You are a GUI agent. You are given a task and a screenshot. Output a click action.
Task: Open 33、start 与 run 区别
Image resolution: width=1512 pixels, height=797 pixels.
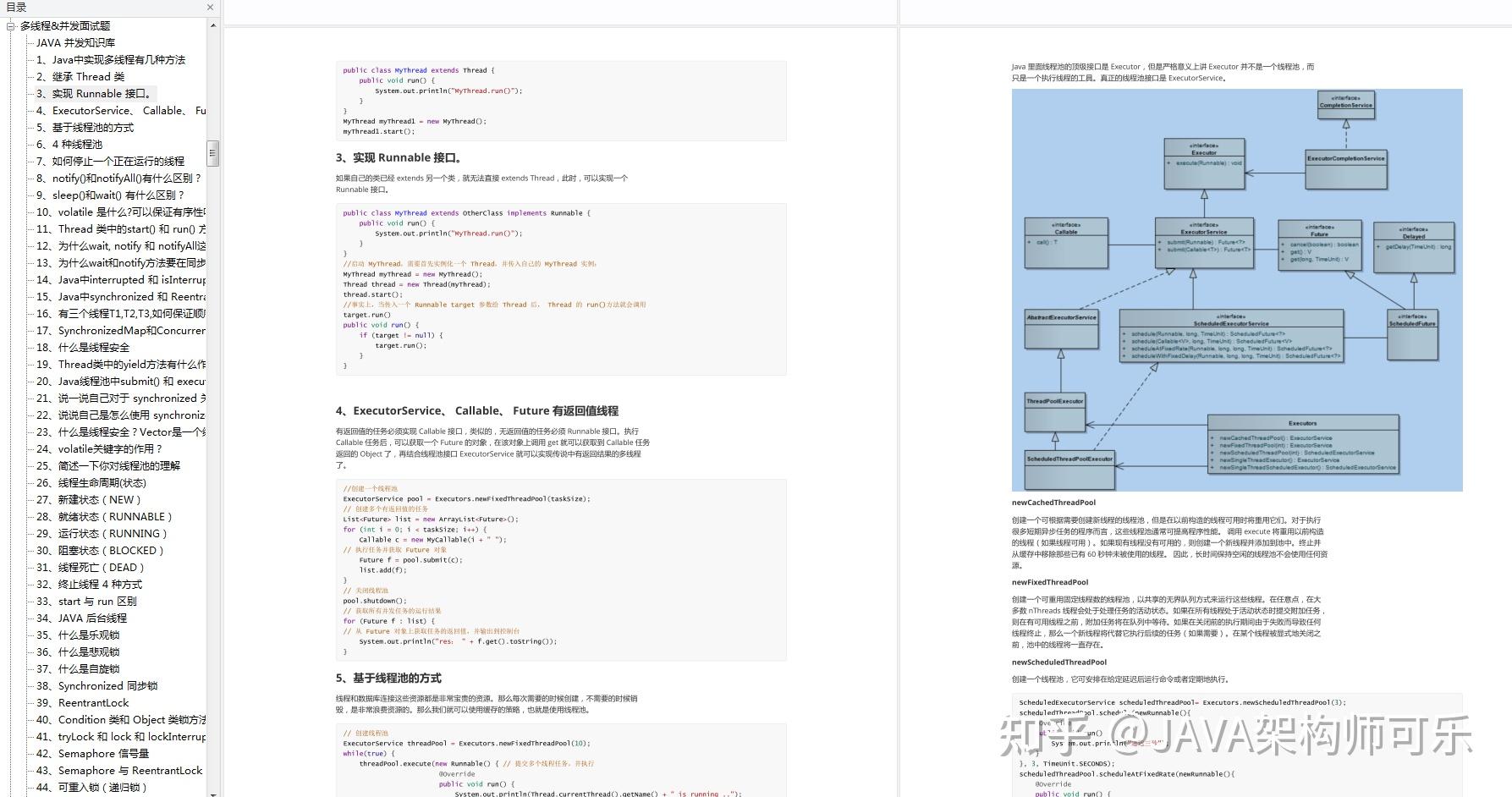click(86, 602)
